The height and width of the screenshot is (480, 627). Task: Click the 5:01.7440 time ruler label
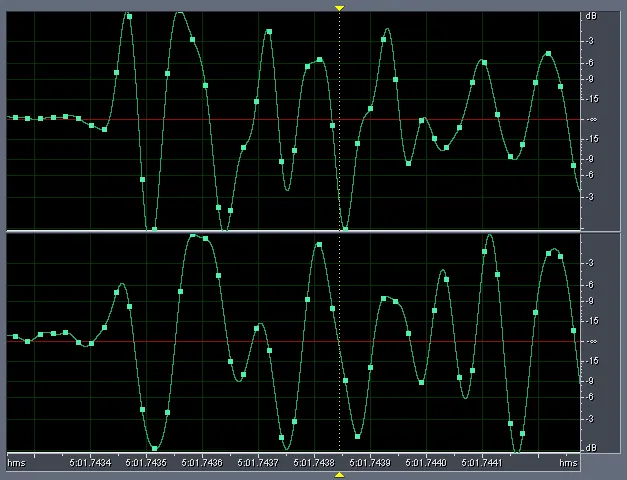426,463
